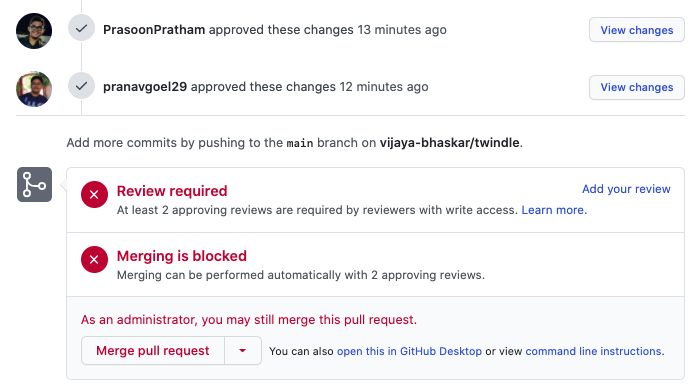
Task: Click the checkmark icon beside pranavgoel29's approval
Action: [81, 86]
